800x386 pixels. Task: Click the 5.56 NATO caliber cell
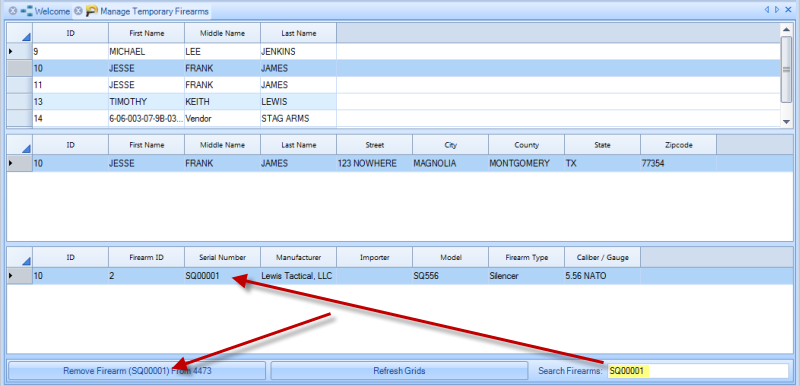[x=603, y=276]
